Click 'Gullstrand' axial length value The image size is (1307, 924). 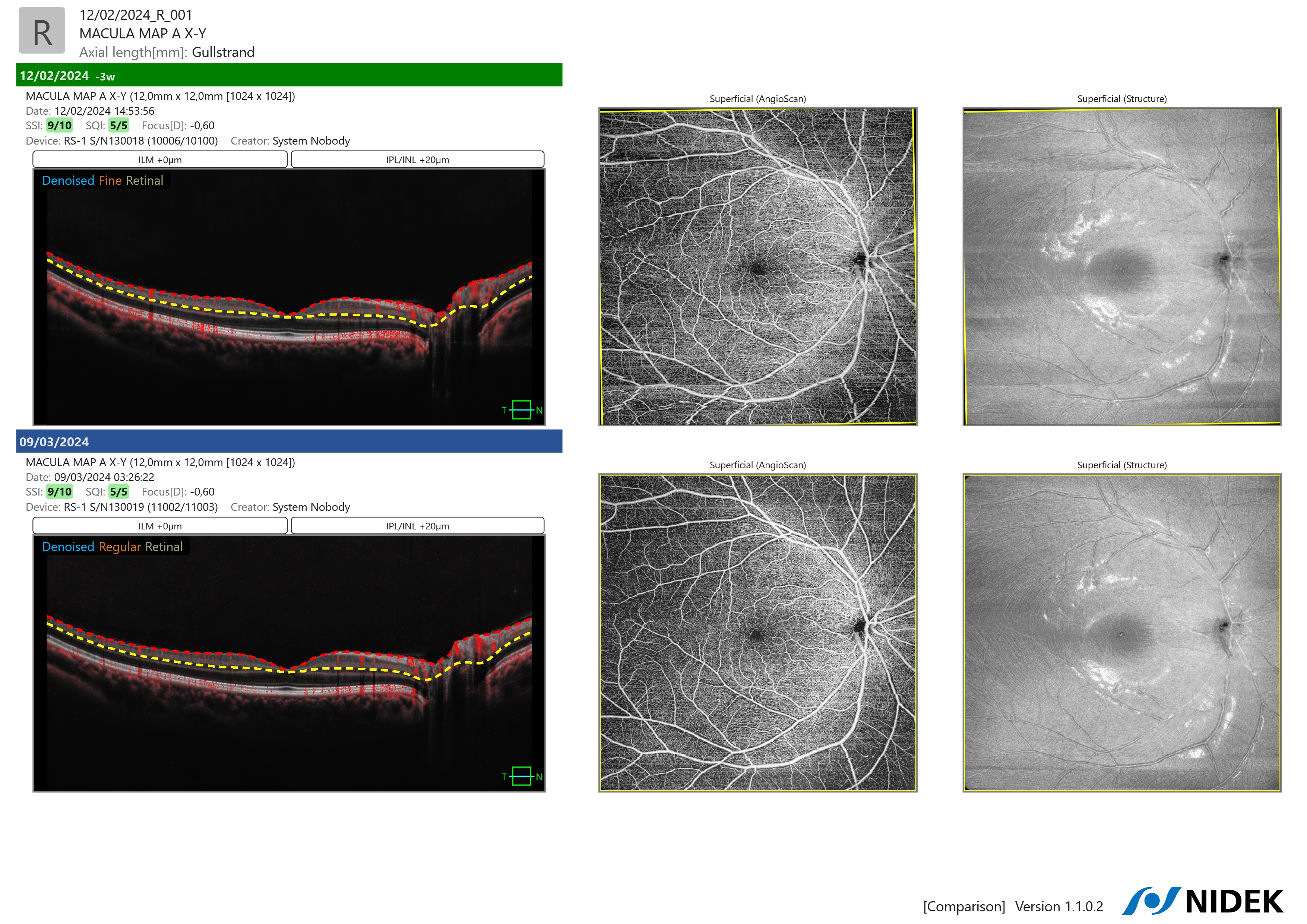point(223,53)
